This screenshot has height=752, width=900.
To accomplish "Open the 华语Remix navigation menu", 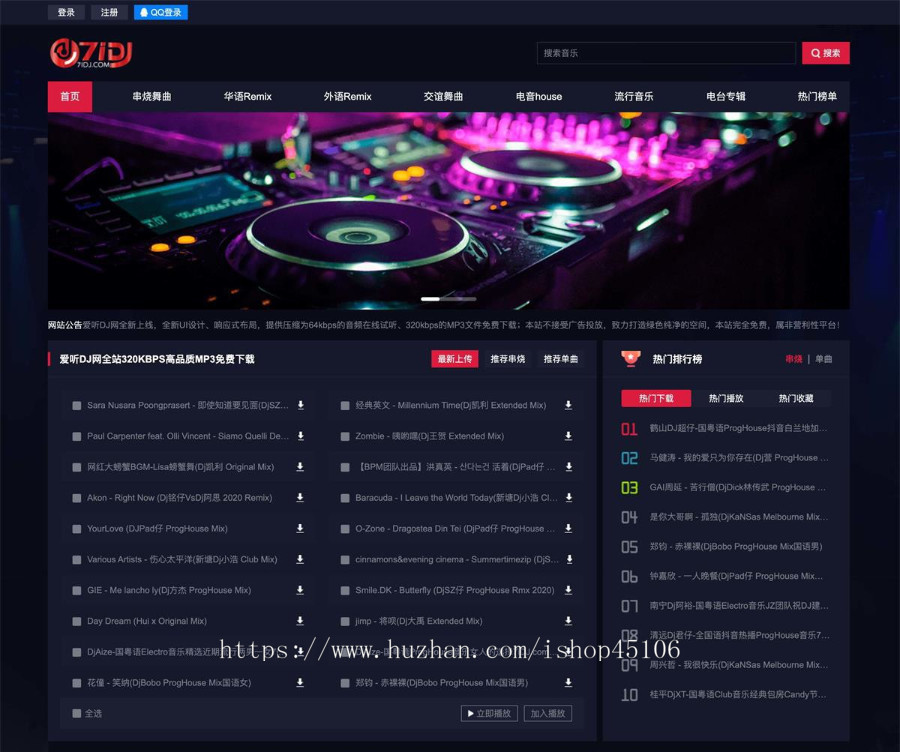I will click(x=247, y=97).
